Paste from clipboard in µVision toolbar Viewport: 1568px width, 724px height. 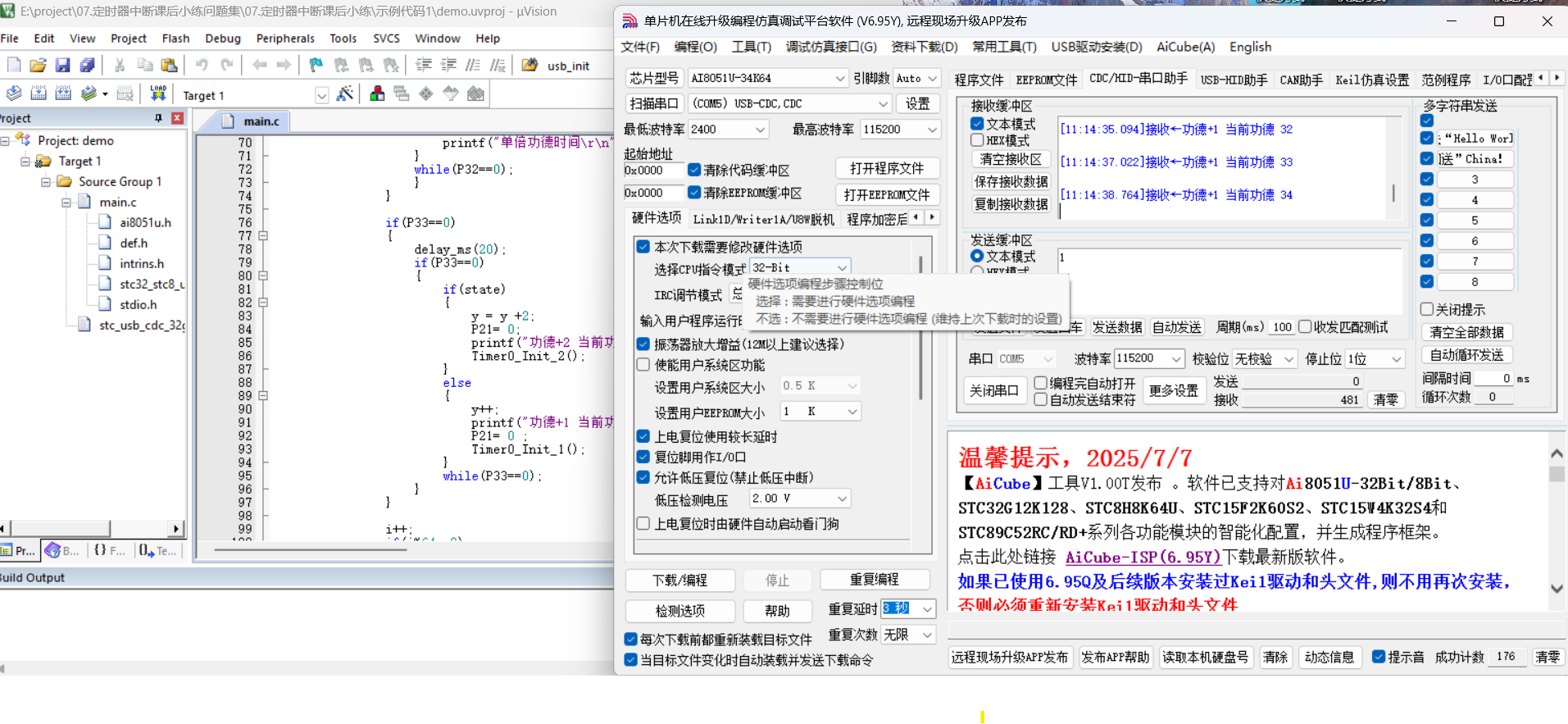coord(169,65)
